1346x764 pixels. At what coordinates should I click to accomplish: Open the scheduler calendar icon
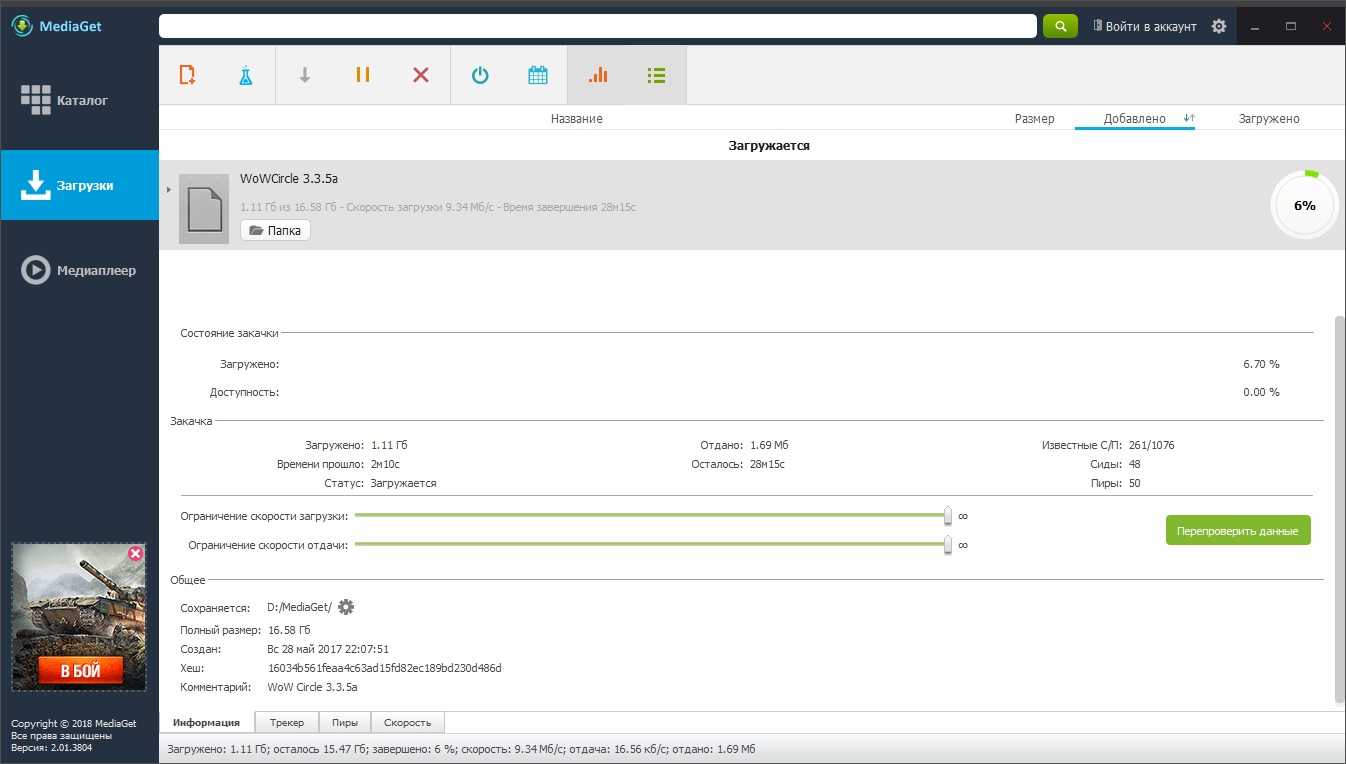(x=538, y=75)
